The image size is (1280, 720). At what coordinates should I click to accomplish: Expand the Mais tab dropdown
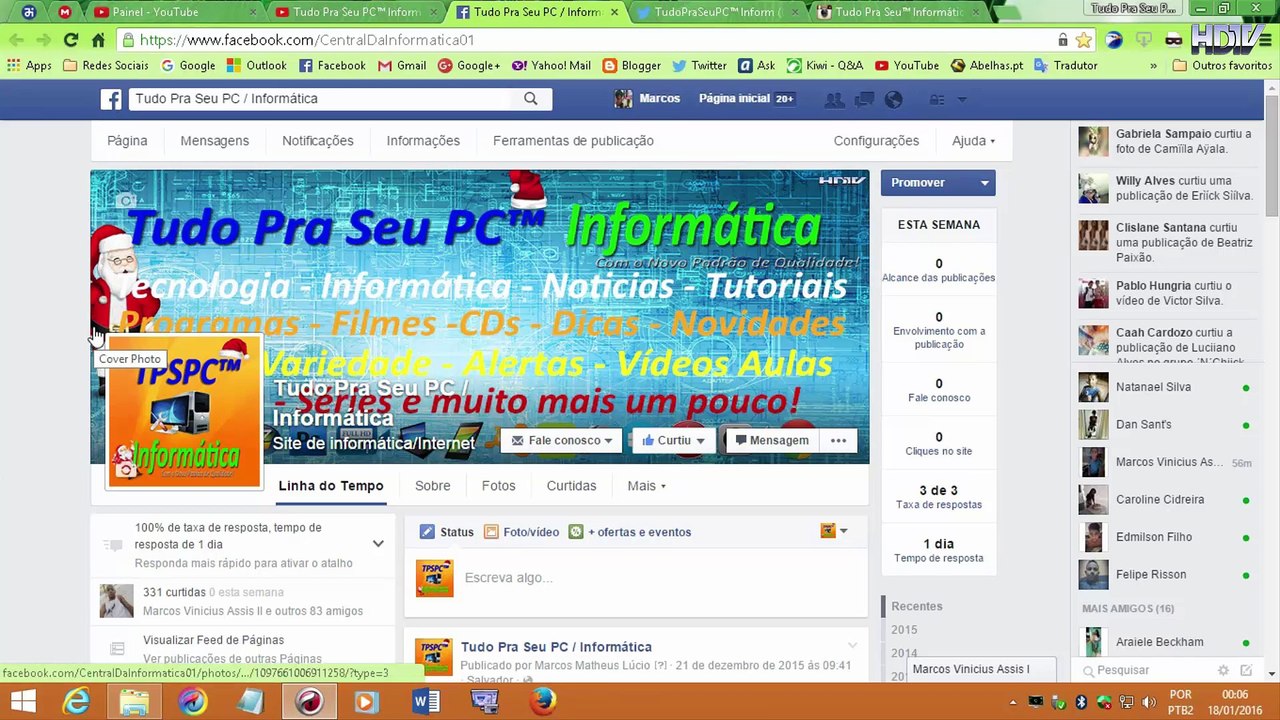[646, 486]
